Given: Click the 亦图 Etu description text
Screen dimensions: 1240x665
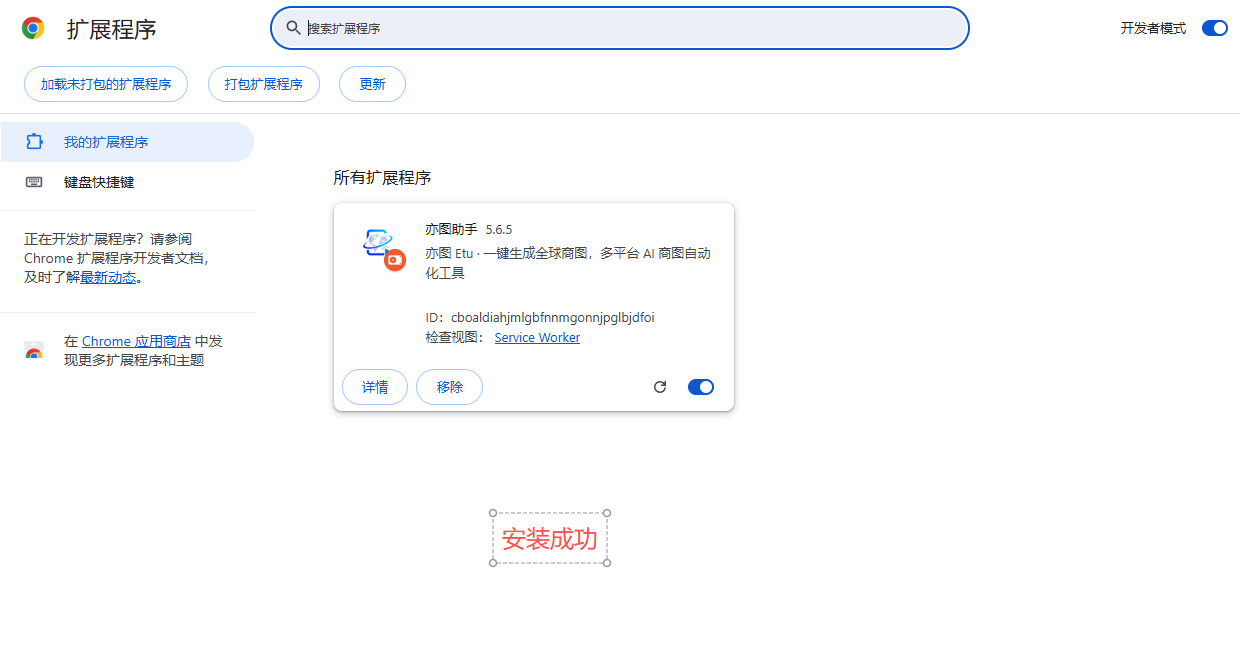Looking at the screenshot, I should click(x=568, y=263).
